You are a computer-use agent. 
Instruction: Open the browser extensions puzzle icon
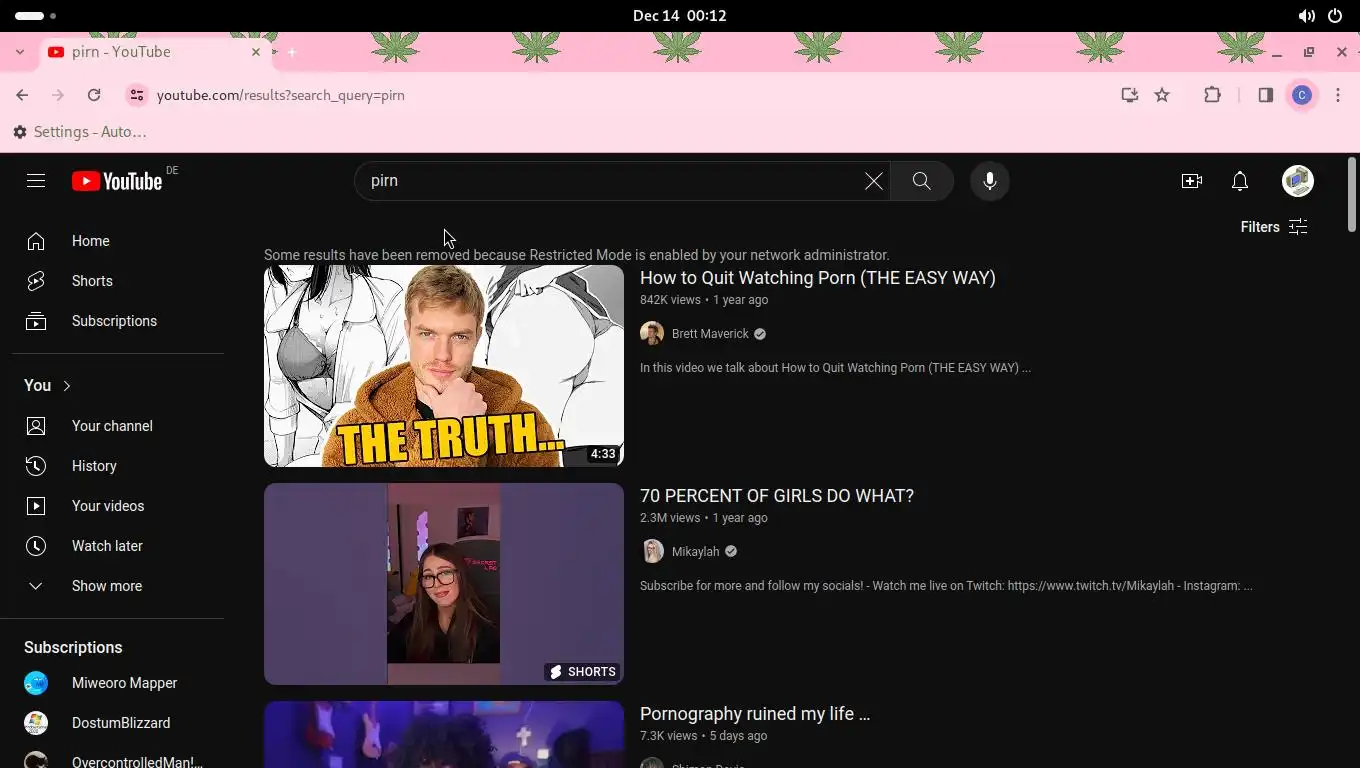pyautogui.click(x=1213, y=95)
